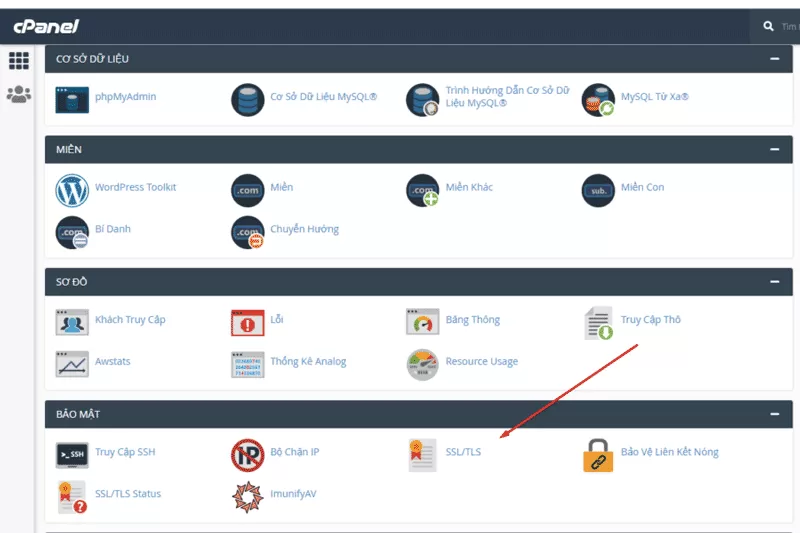Click the MySQL Databases cylinder icon

(x=247, y=100)
